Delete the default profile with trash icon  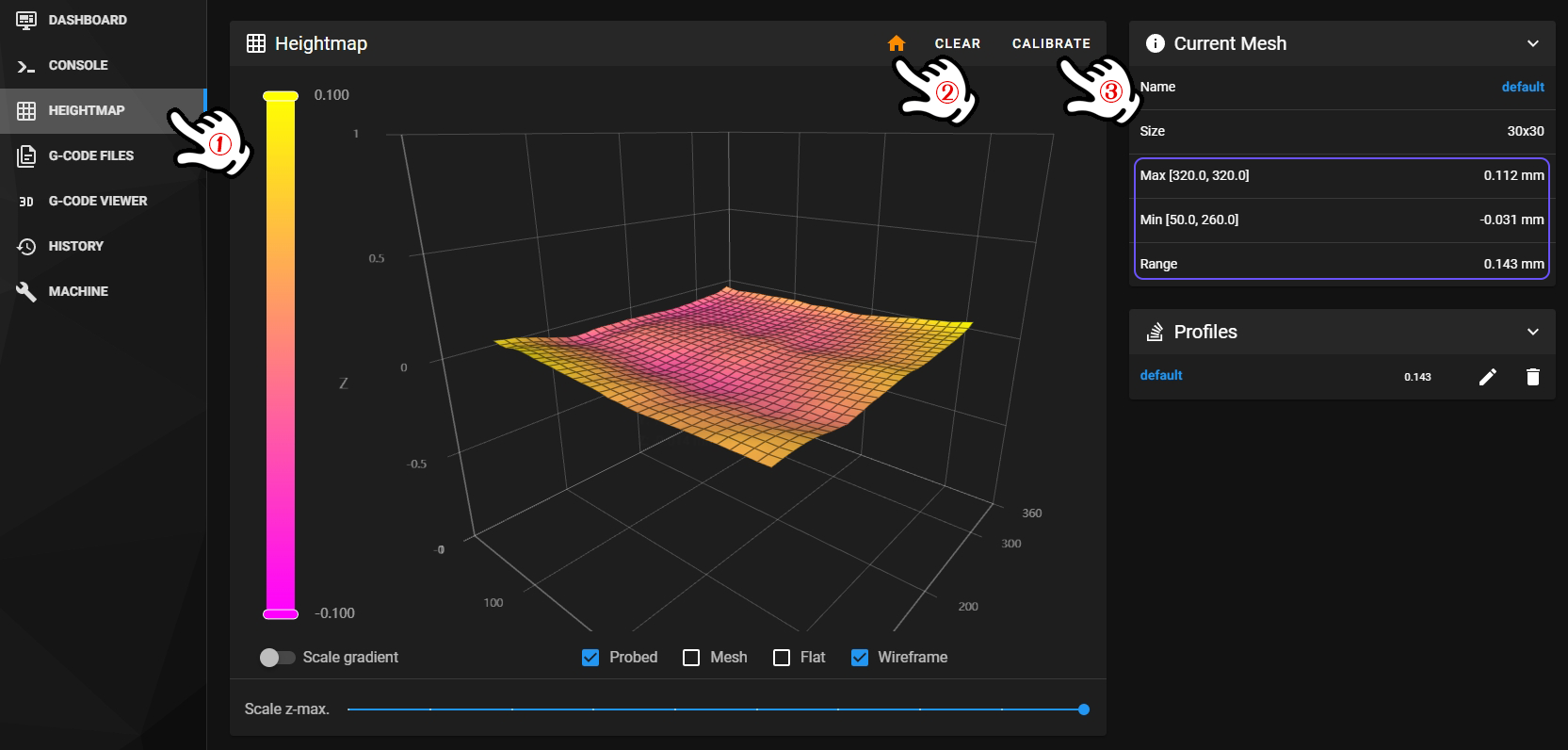click(x=1532, y=377)
